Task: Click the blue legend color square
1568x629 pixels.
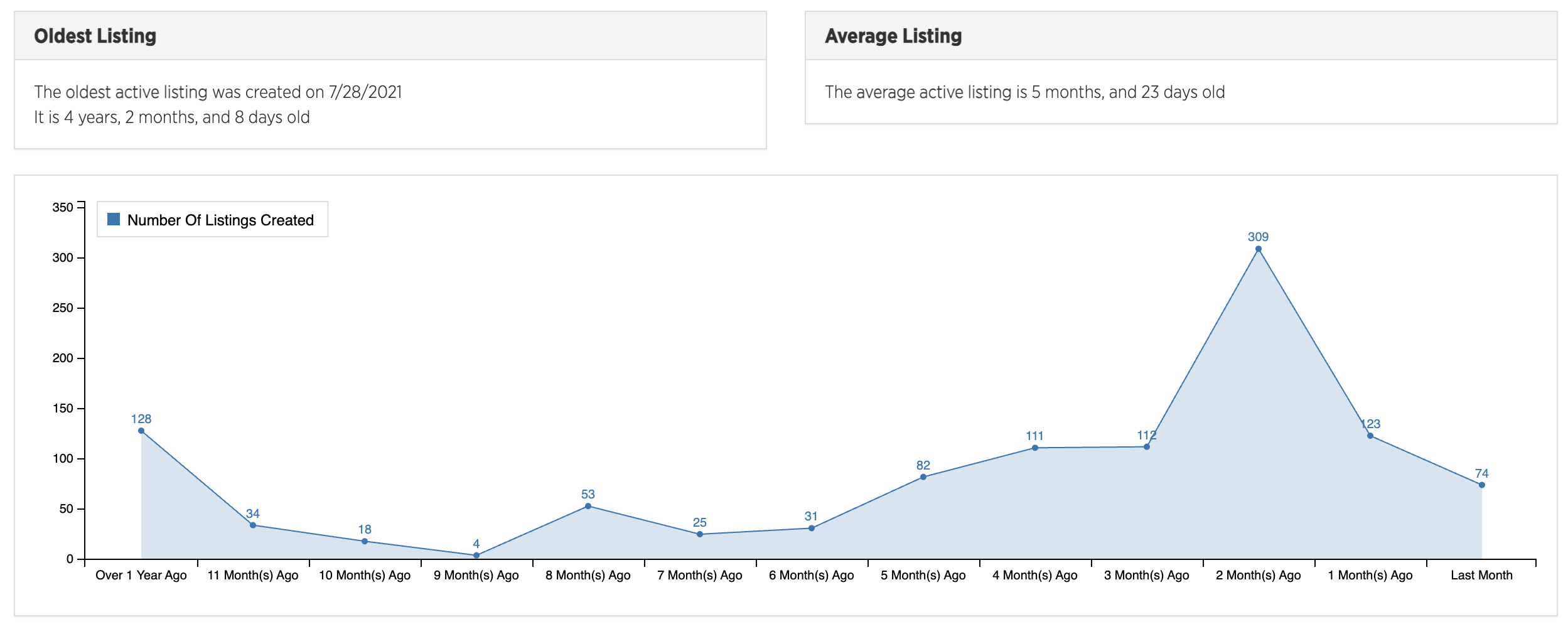Action: (114, 219)
